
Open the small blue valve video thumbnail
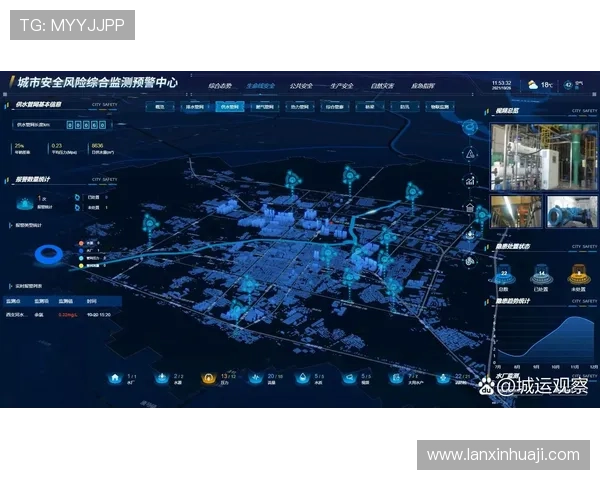tap(571, 211)
